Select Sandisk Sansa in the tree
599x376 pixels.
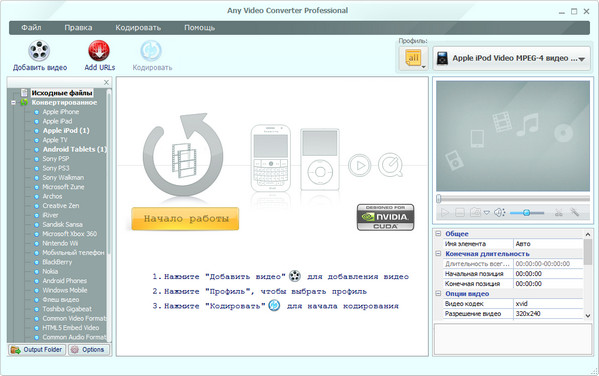(62, 224)
